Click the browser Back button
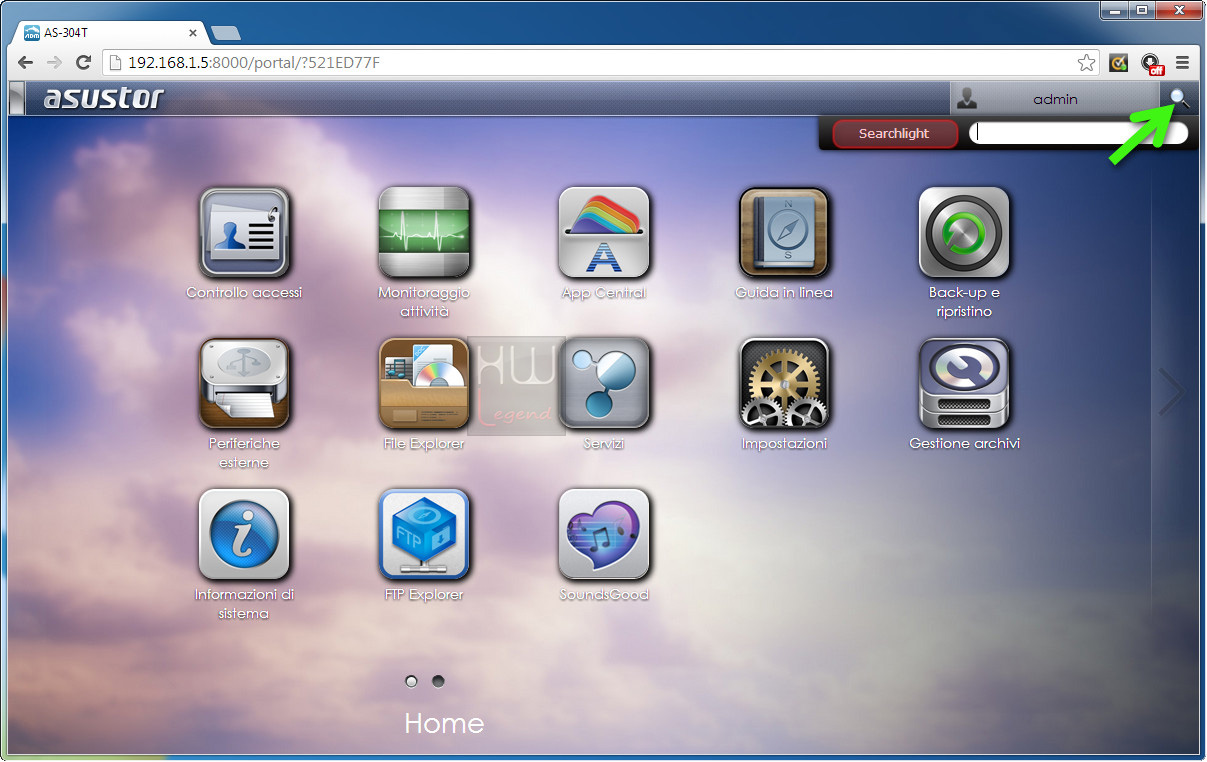The width and height of the screenshot is (1207, 762). coord(26,63)
